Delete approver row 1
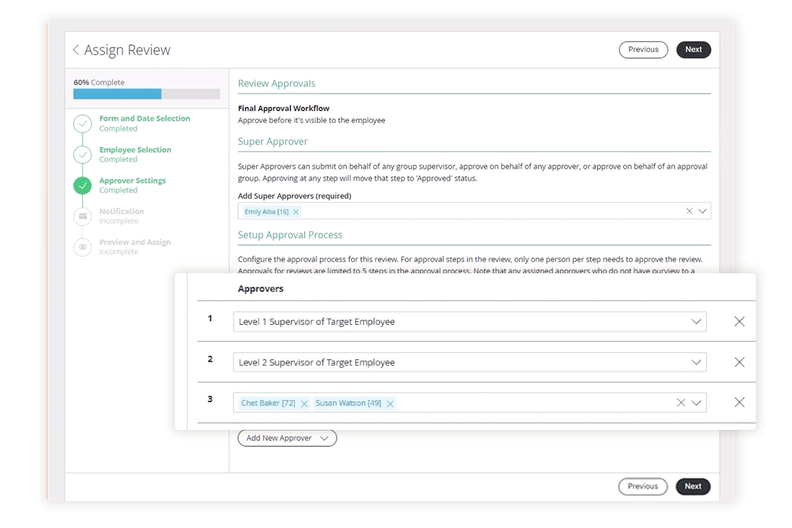This screenshot has height=528, width=792. point(739,321)
